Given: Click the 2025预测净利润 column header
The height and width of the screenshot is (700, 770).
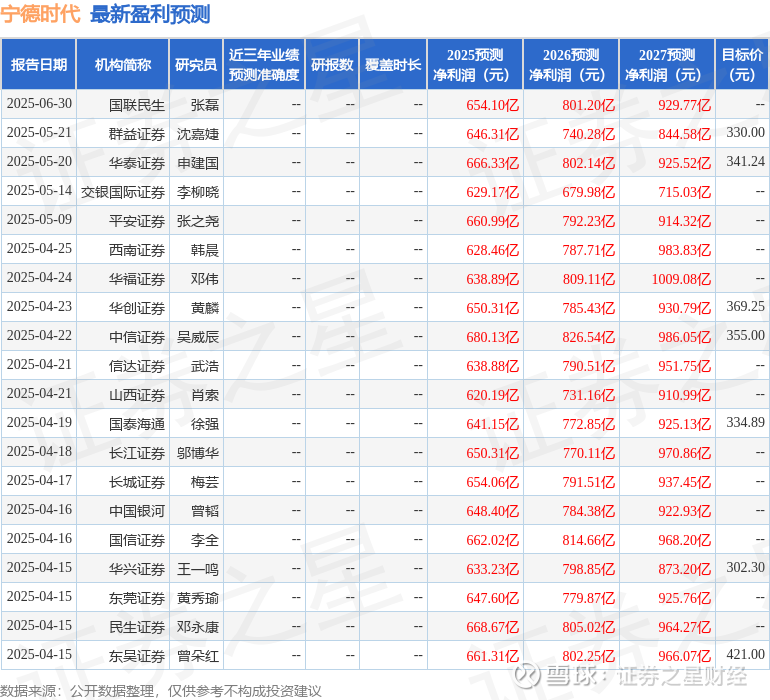Looking at the screenshot, I should pos(475,64).
